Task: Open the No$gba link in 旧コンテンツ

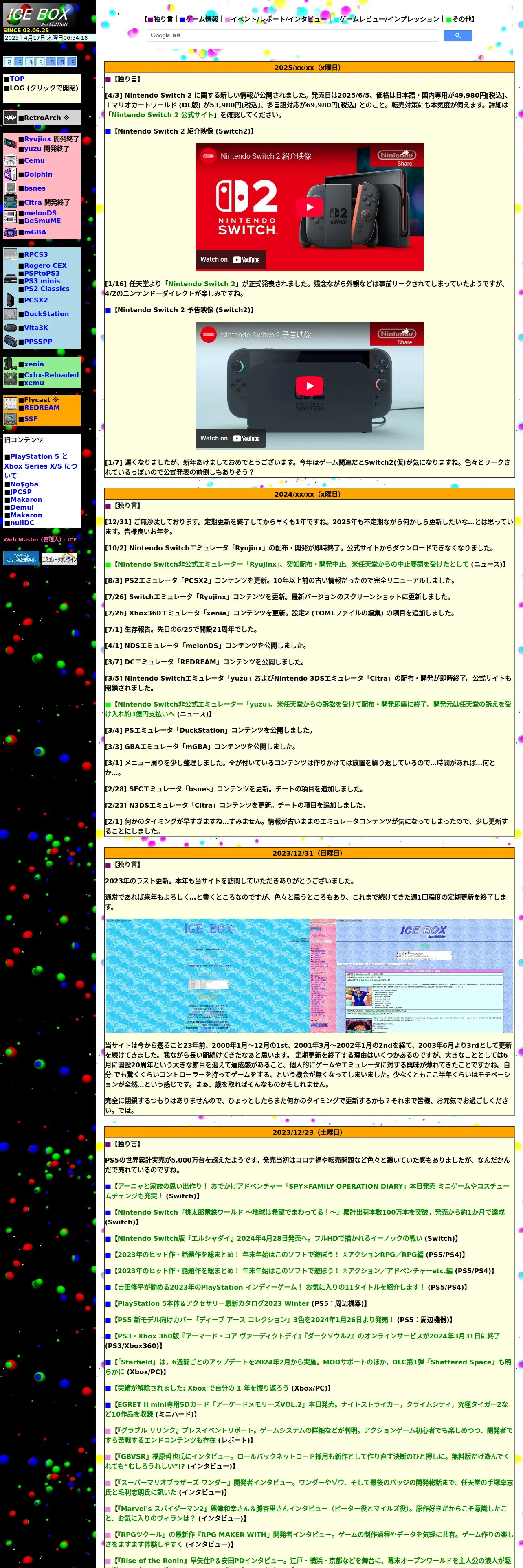Action: 24,484
